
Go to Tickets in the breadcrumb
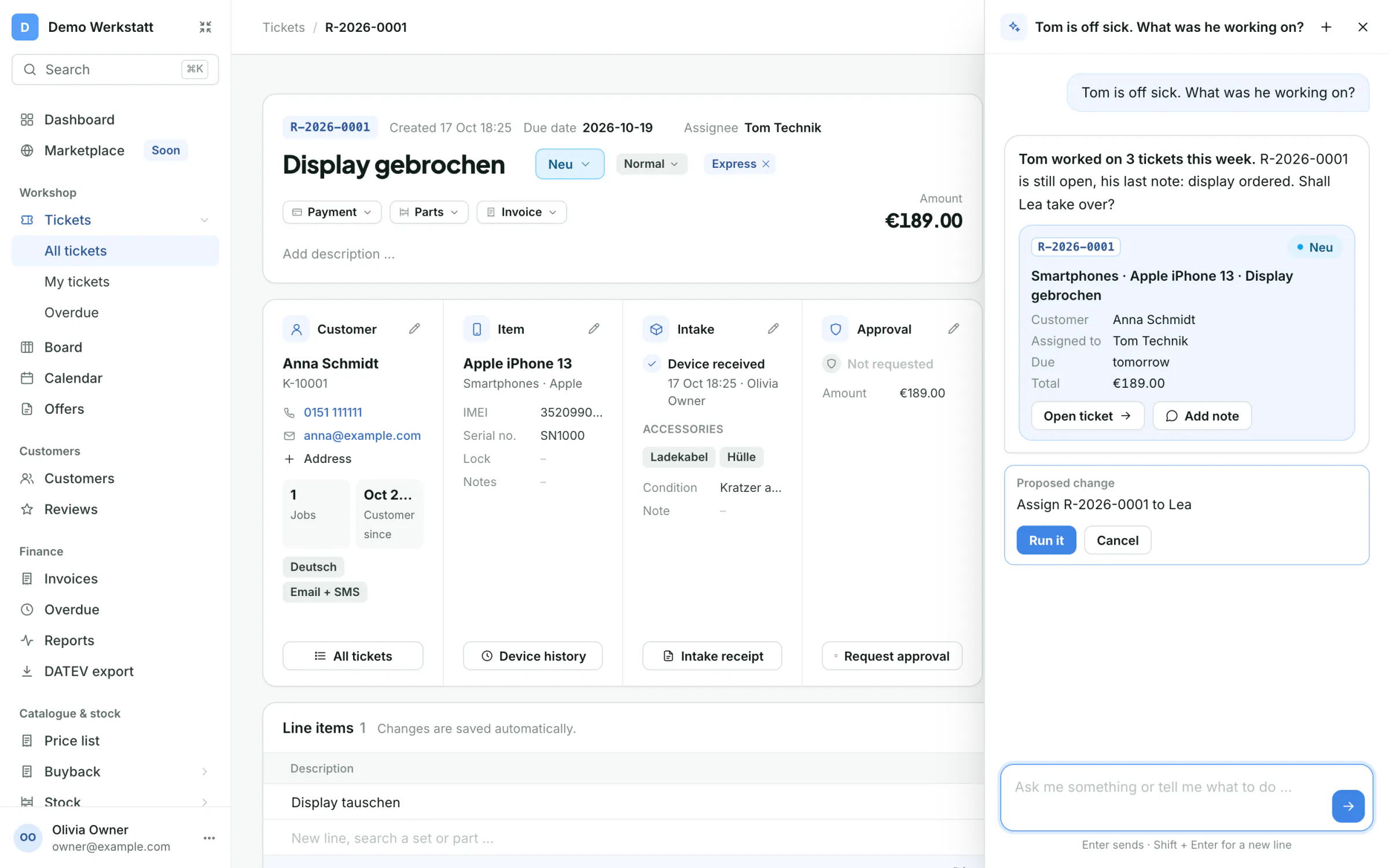click(284, 27)
